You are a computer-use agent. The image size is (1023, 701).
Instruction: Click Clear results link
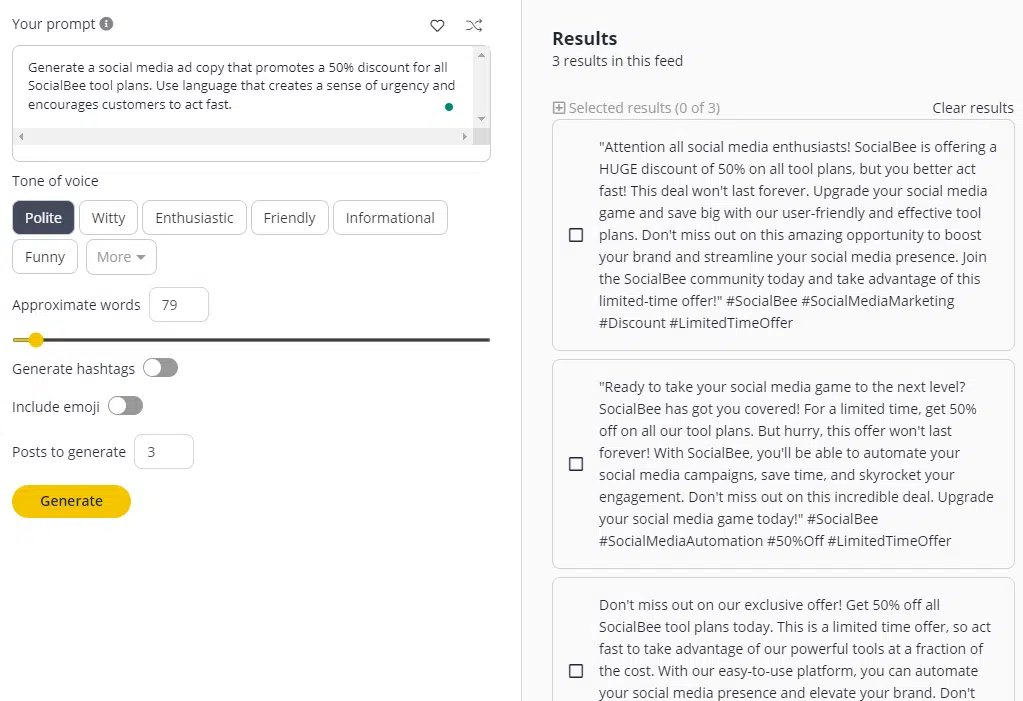click(972, 108)
